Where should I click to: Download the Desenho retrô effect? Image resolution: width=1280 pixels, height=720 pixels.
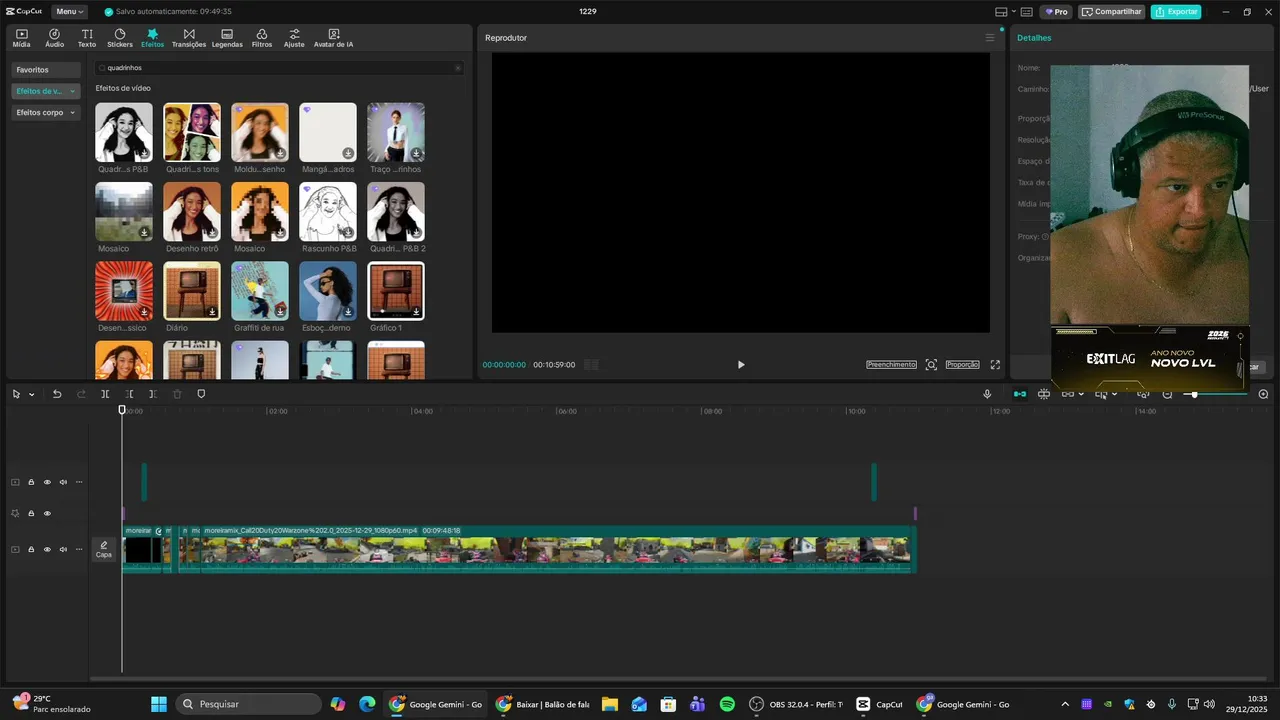click(x=212, y=232)
